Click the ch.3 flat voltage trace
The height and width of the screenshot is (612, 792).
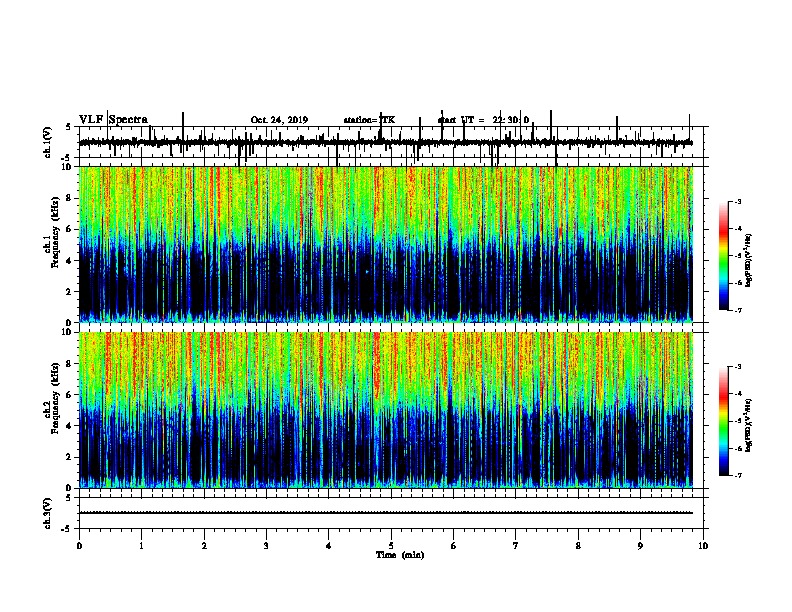[x=385, y=513]
